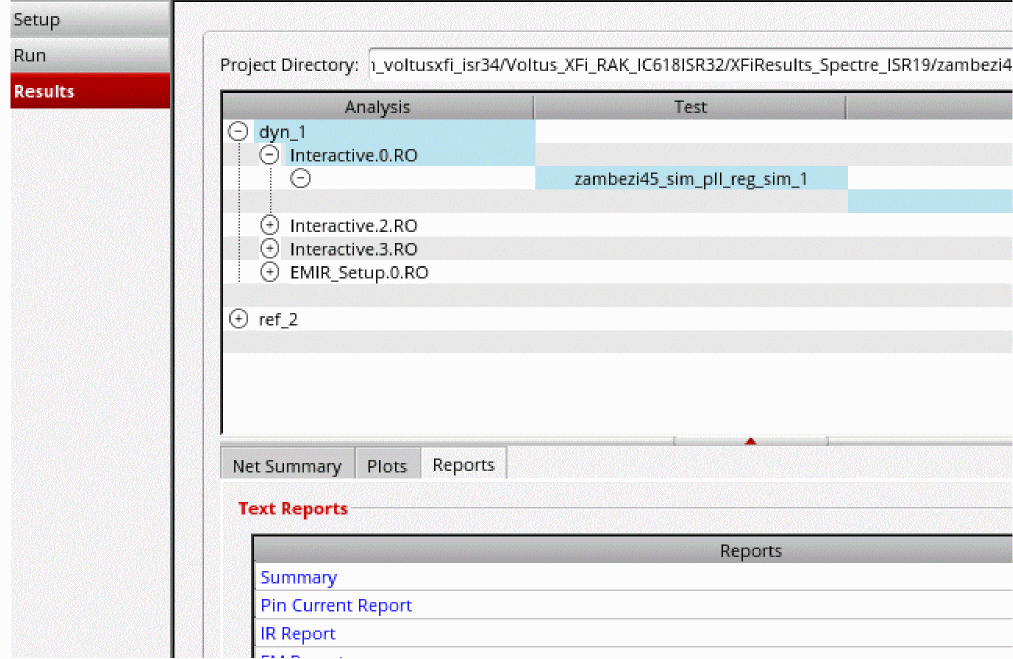Click the red arrow panel splitter handle

click(x=750, y=441)
